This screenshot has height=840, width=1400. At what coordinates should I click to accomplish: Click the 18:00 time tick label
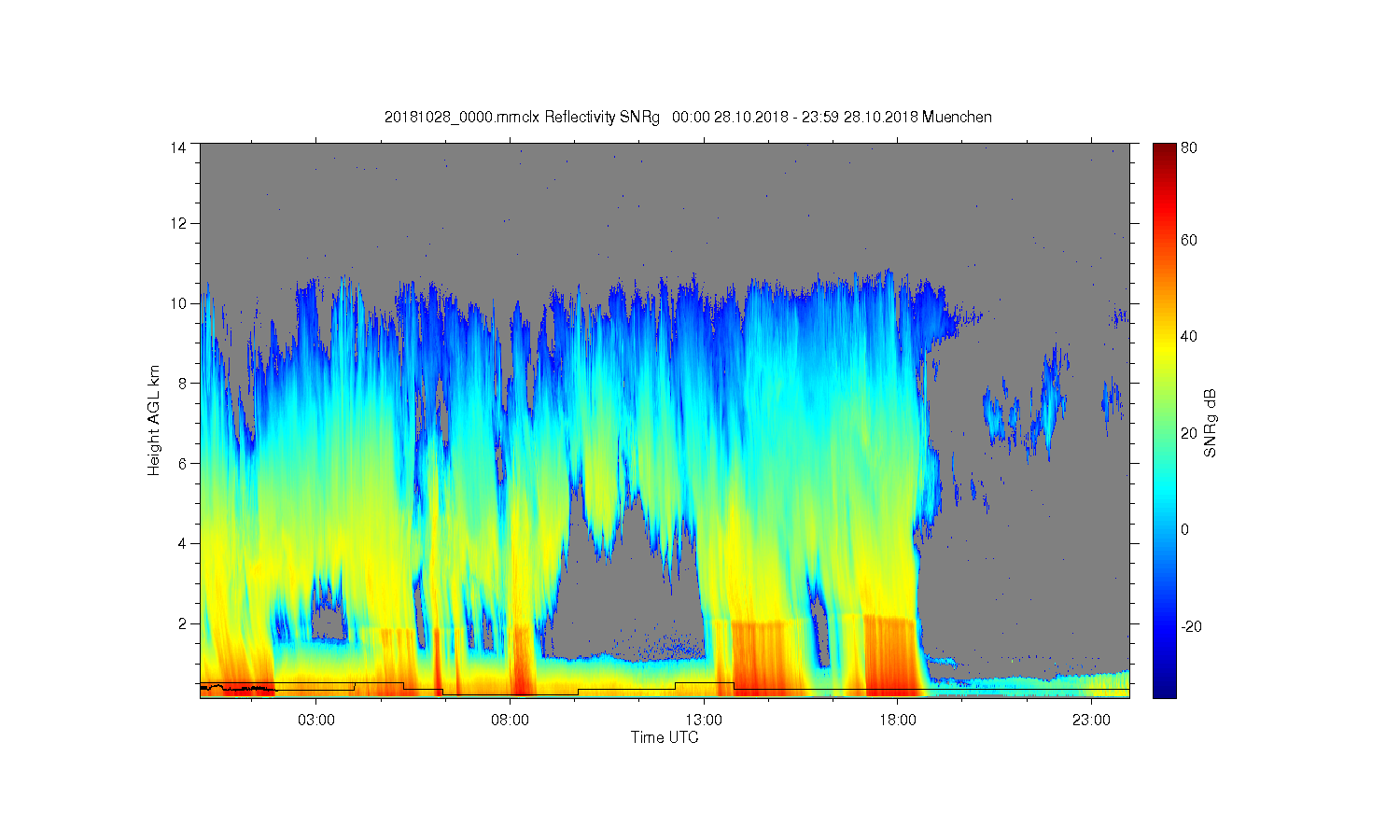click(x=898, y=721)
